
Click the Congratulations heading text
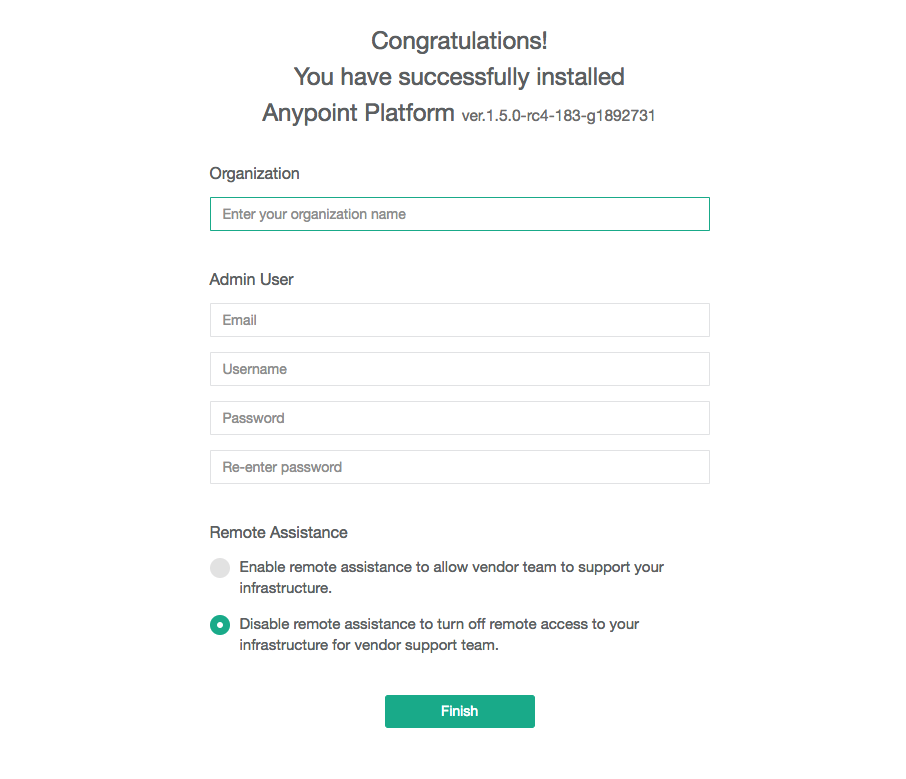[x=459, y=41]
